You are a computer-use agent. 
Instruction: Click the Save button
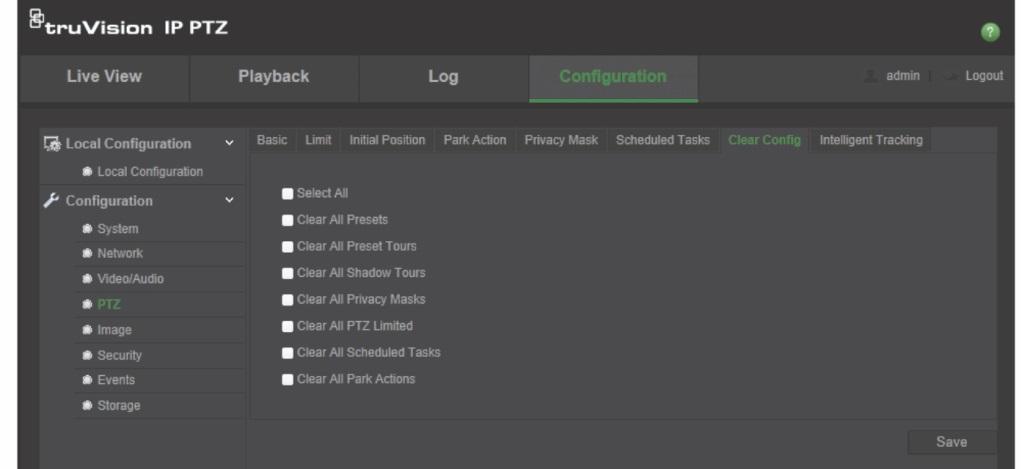(x=952, y=442)
